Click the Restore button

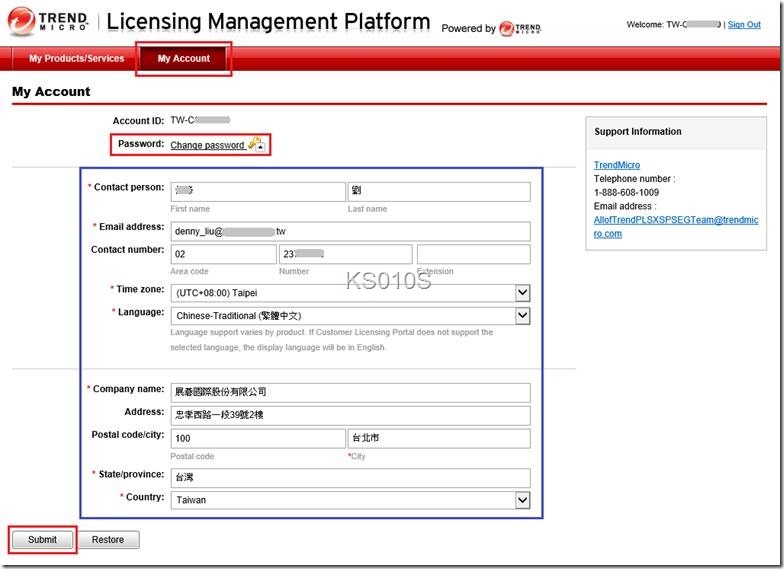pyautogui.click(x=108, y=540)
